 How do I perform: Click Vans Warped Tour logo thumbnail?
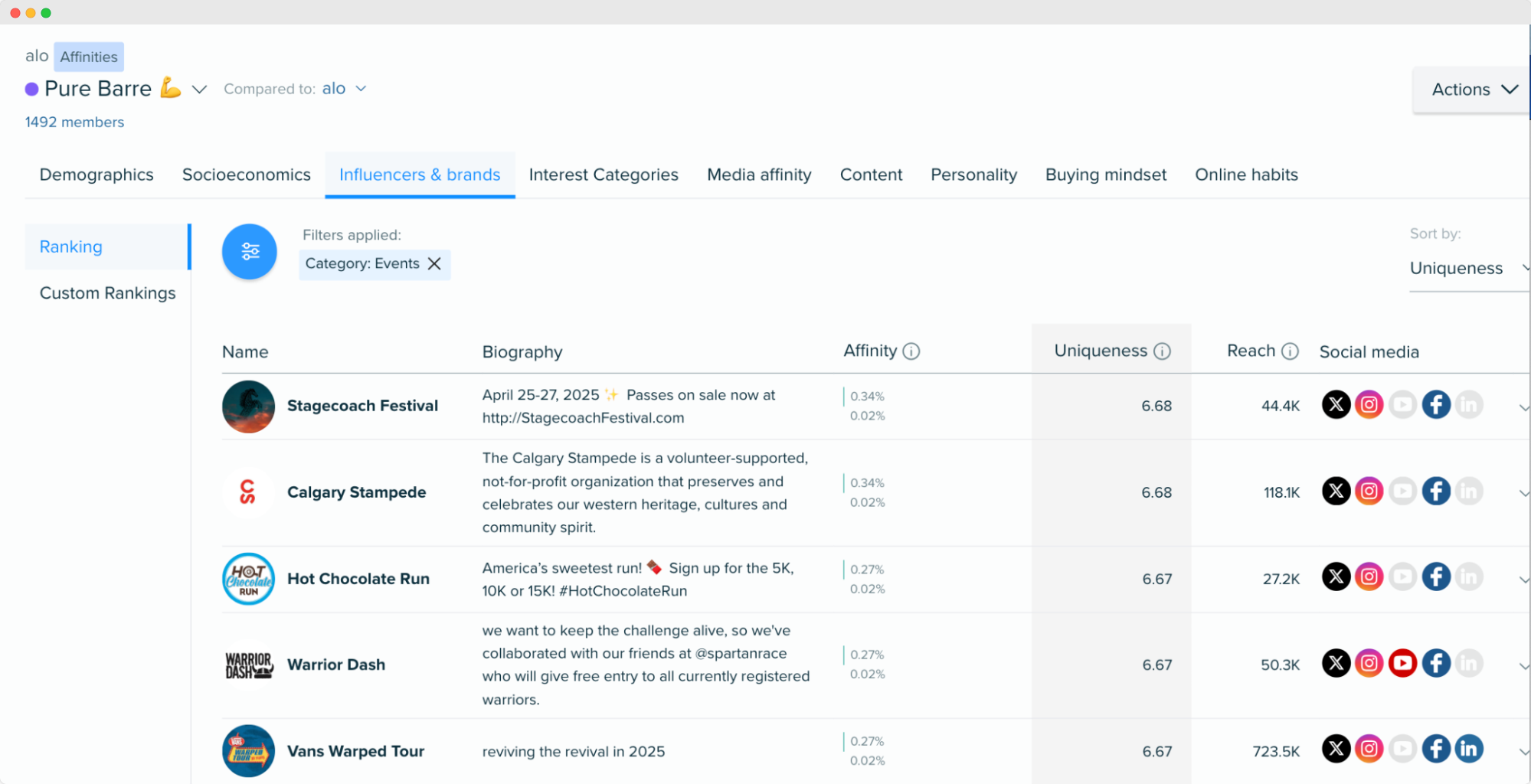pyautogui.click(x=248, y=751)
